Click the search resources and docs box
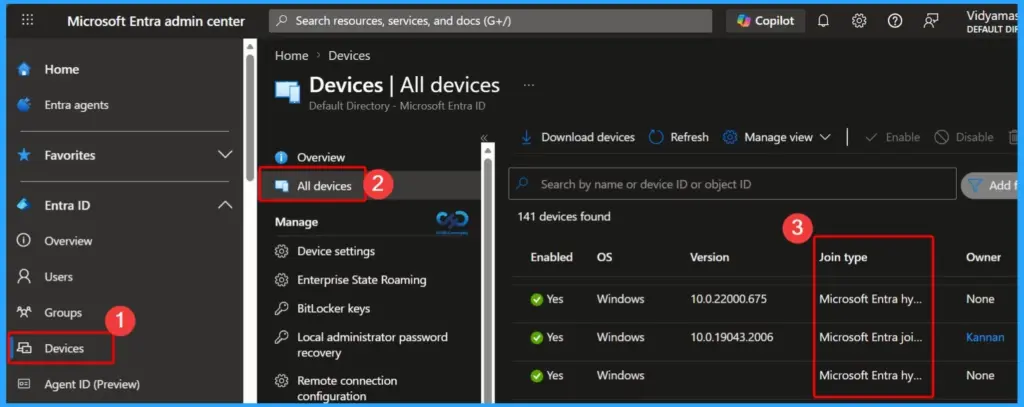 point(490,21)
